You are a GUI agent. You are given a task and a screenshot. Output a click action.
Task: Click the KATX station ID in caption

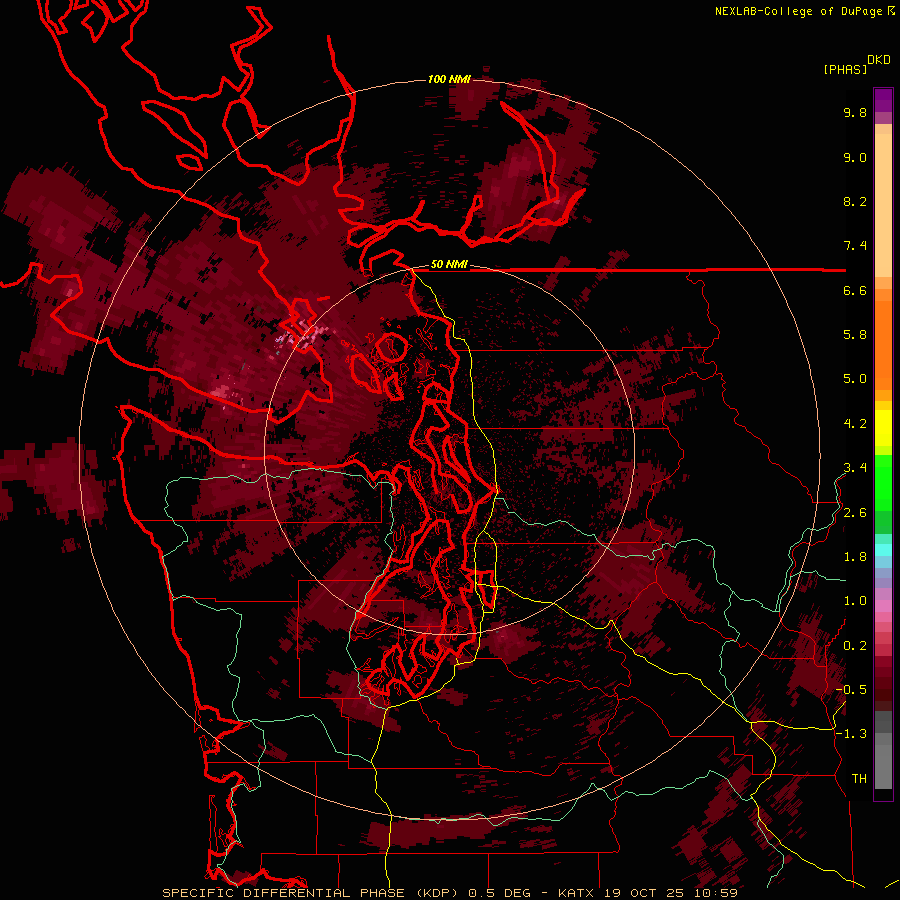click(x=577, y=893)
